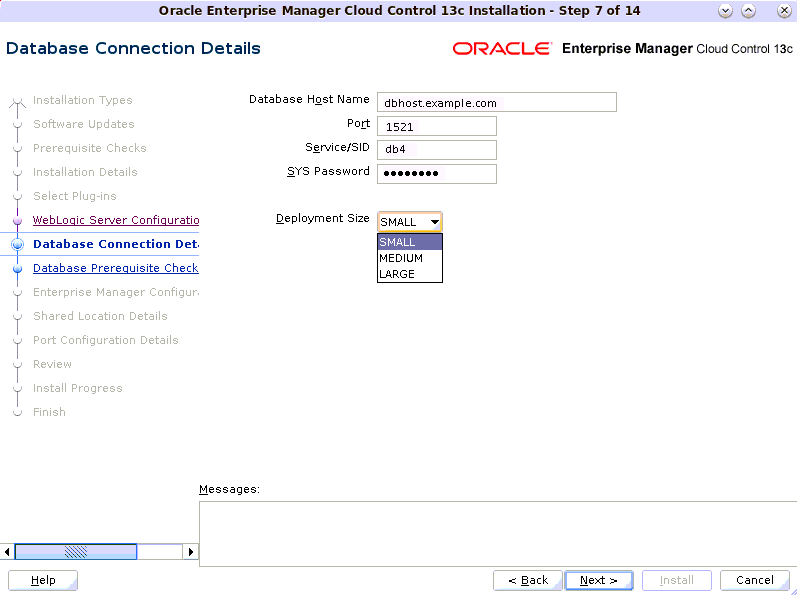Image resolution: width=797 pixels, height=595 pixels.
Task: Click the Help button
Action: tap(43, 580)
